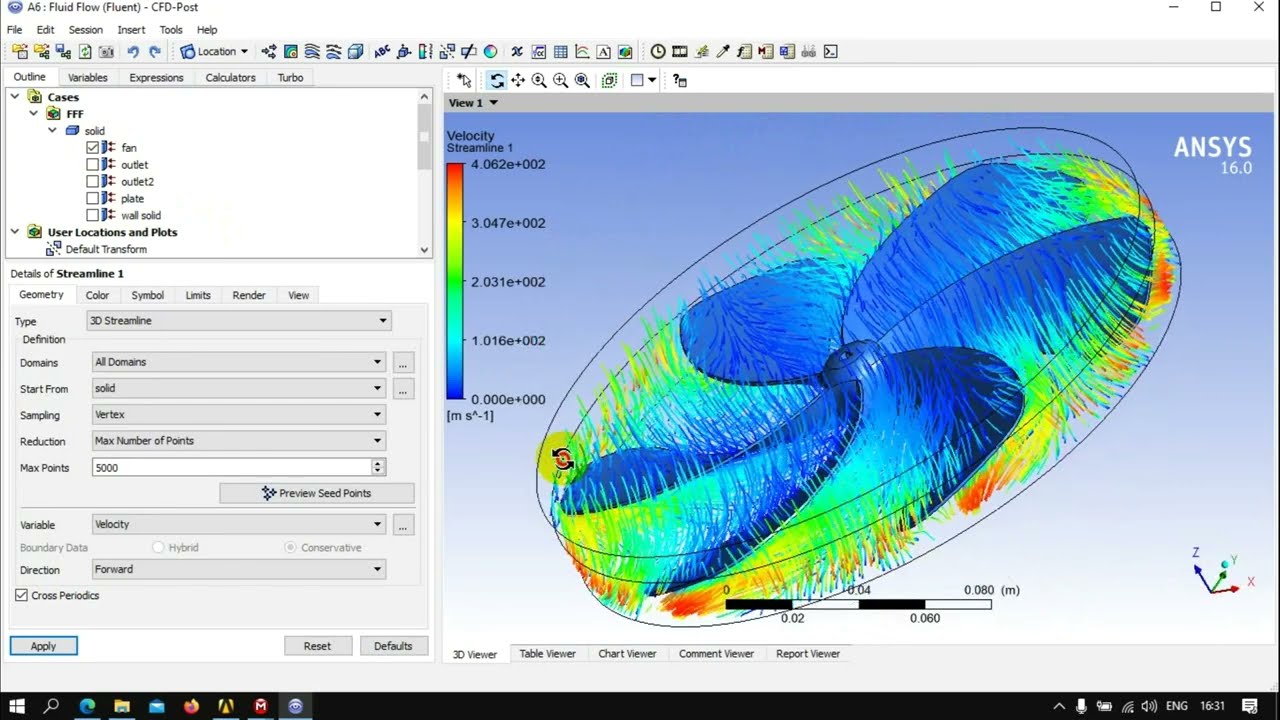This screenshot has width=1280, height=720.
Task: Open the Chart Viewer tab
Action: (x=627, y=654)
